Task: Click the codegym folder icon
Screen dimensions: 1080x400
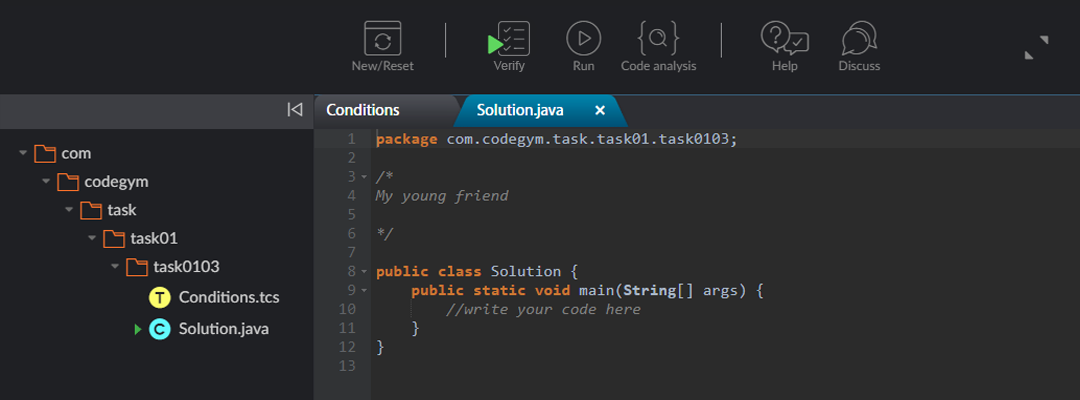Action: (x=68, y=182)
